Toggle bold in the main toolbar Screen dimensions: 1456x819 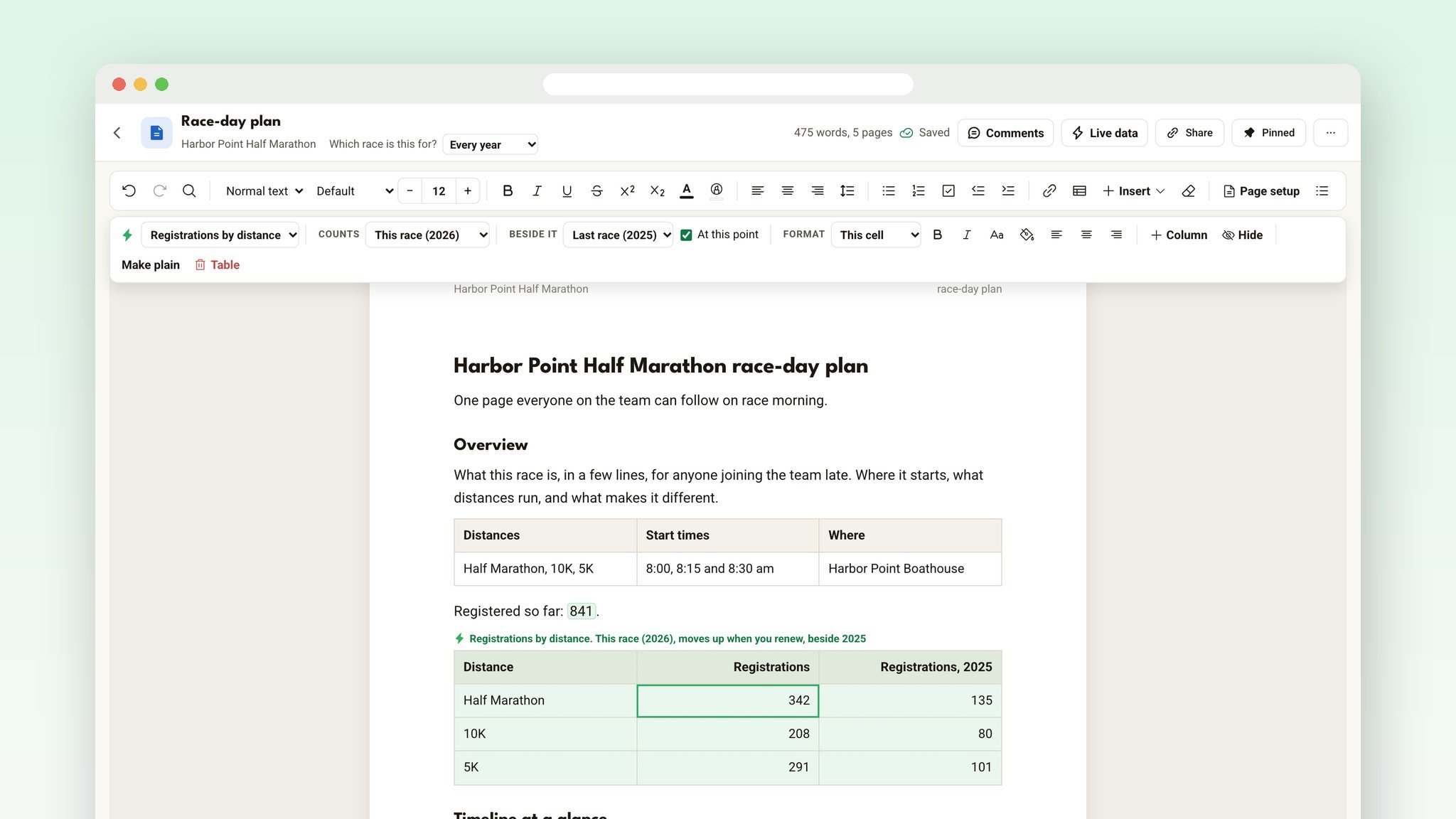point(507,191)
